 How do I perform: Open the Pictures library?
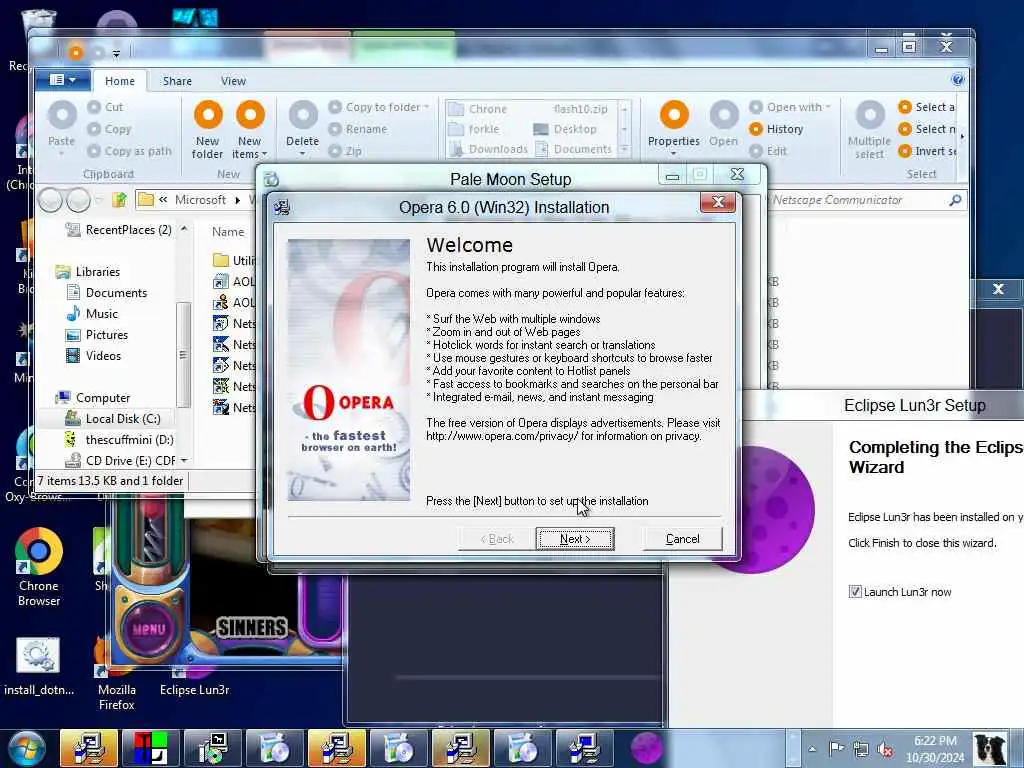click(x=97, y=334)
